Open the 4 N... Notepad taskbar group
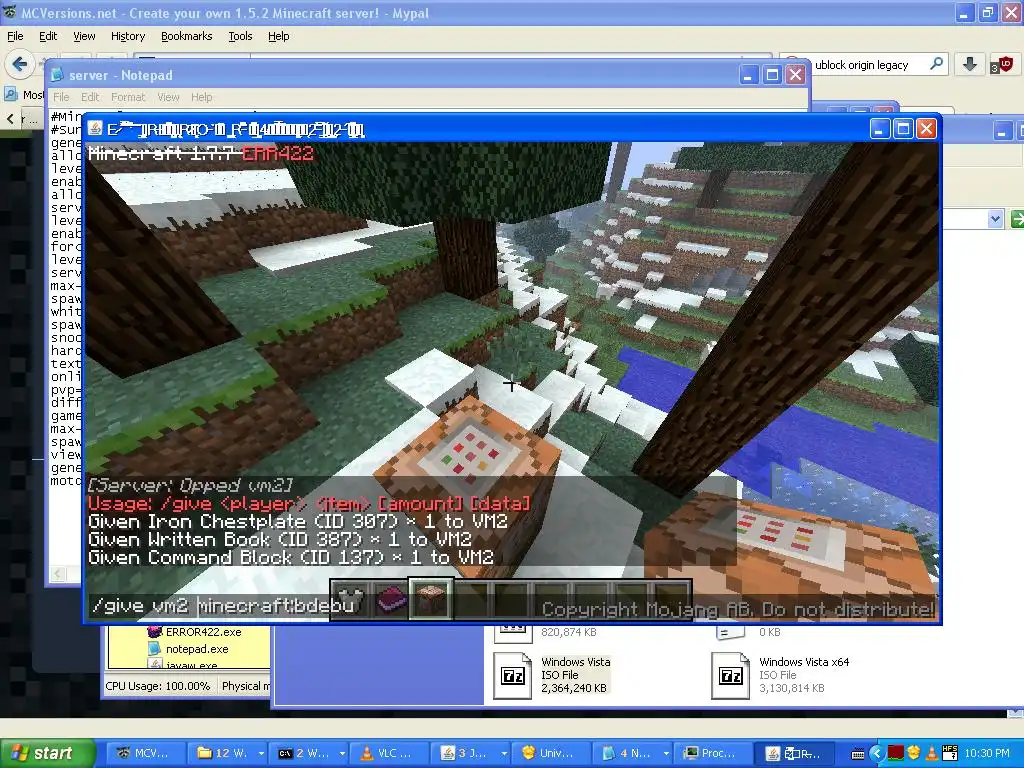Image resolution: width=1024 pixels, height=768 pixels. pyautogui.click(x=632, y=753)
